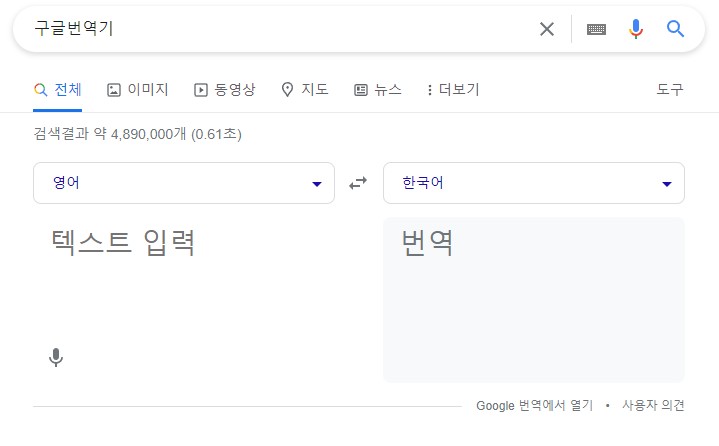The width and height of the screenshot is (719, 446).
Task: Open the 동영상 tab
Action: (x=225, y=89)
